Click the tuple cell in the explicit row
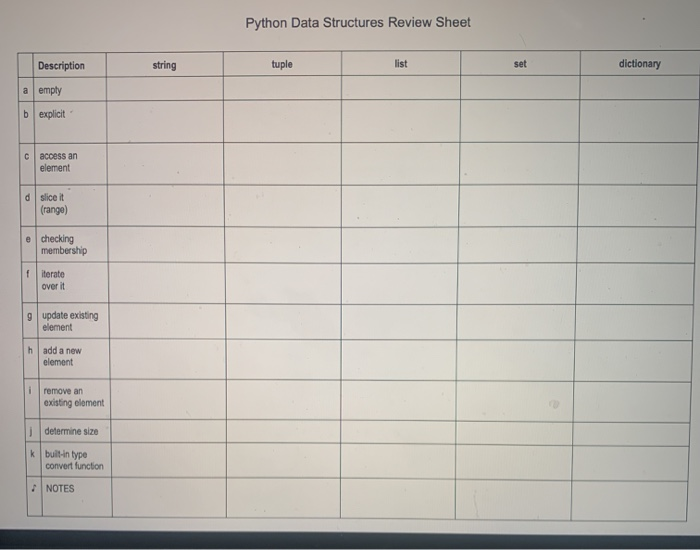This screenshot has height=550, width=700. point(283,121)
